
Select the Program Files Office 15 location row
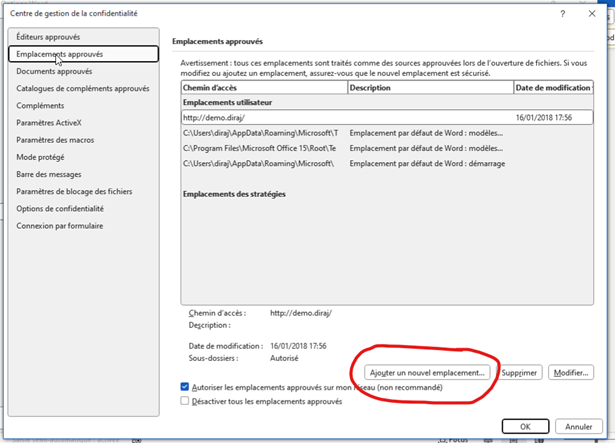tap(262, 147)
